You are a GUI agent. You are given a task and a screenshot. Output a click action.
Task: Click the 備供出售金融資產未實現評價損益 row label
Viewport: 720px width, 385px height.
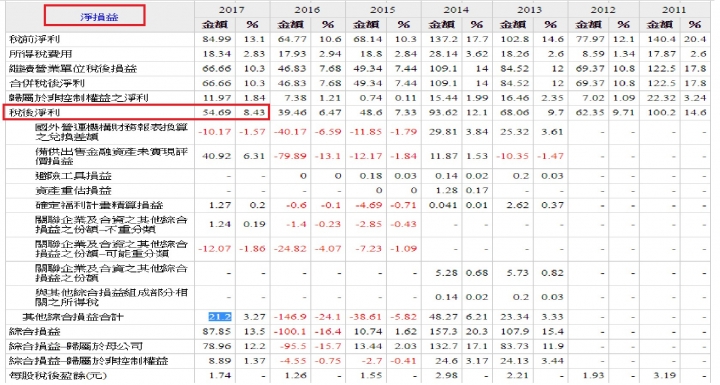(x=112, y=156)
